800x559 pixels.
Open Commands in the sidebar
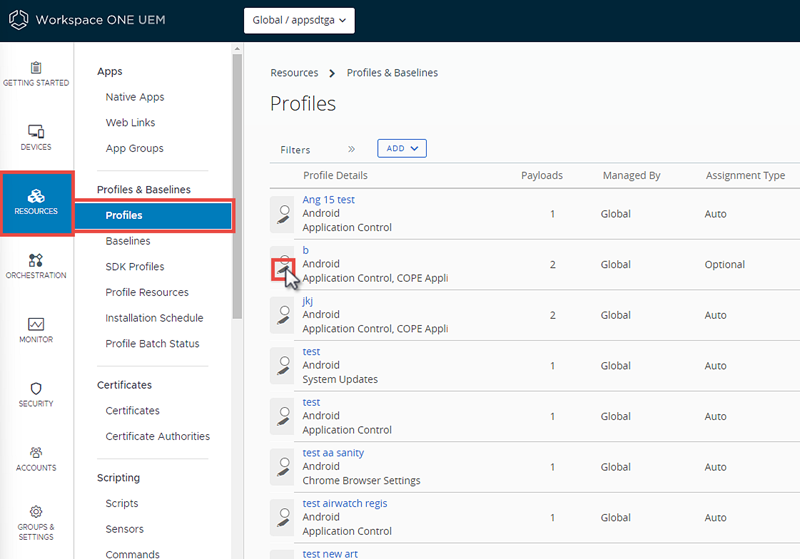pyautogui.click(x=132, y=554)
